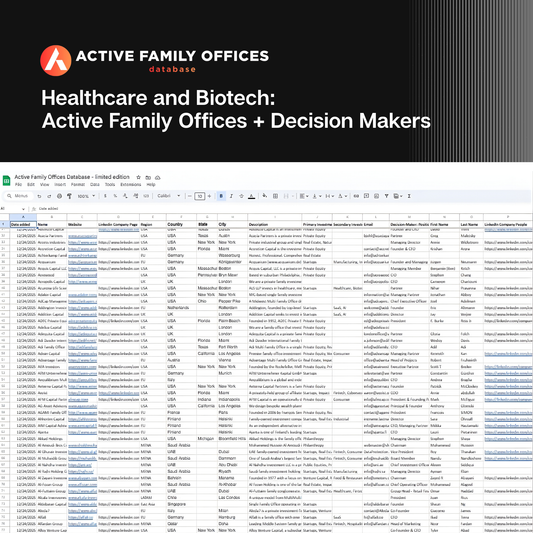This screenshot has height=533, width=533.
Task: Open the text wrapping dropdown
Action: click(329, 196)
